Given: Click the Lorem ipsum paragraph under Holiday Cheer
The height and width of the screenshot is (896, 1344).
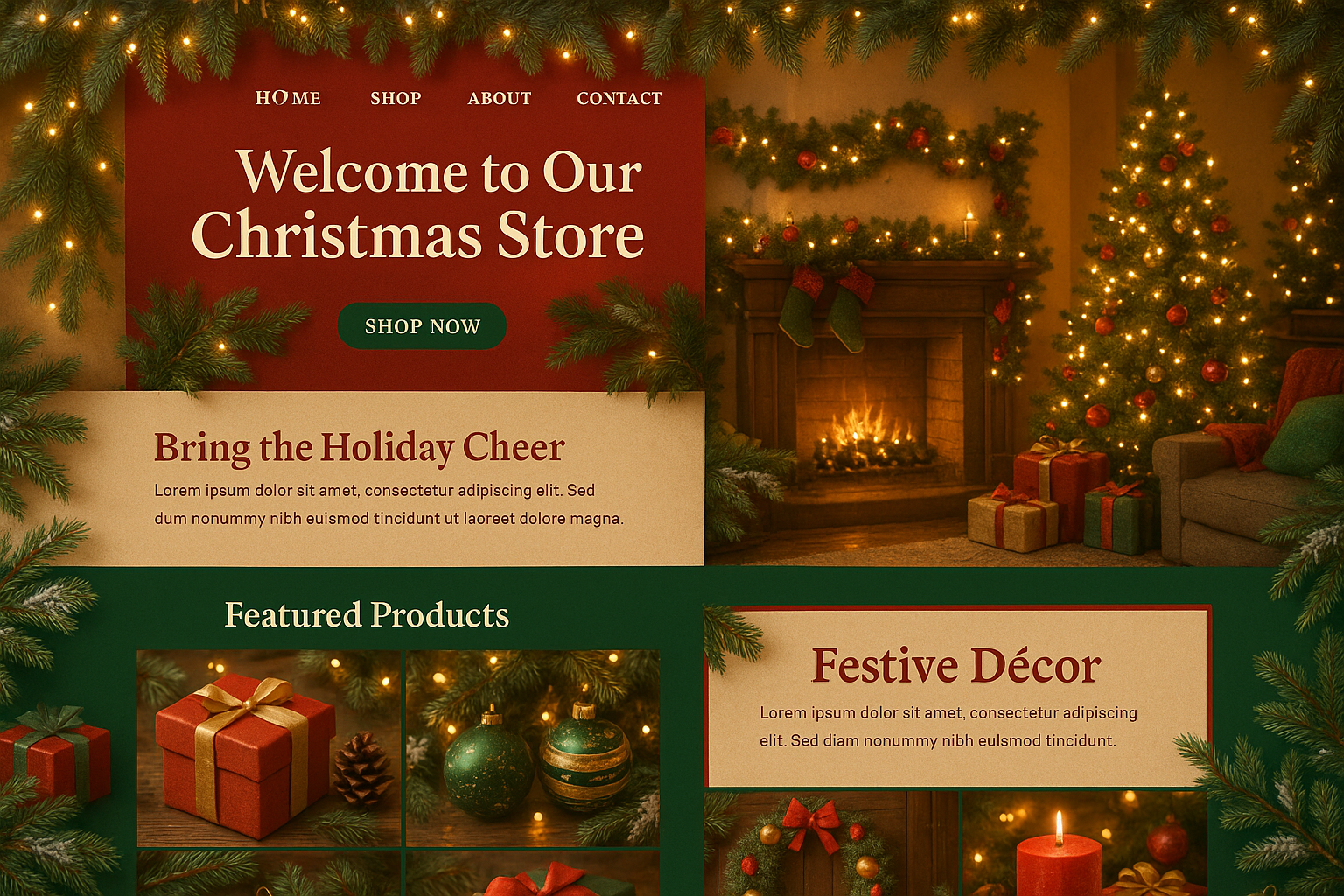Looking at the screenshot, I should point(389,505).
